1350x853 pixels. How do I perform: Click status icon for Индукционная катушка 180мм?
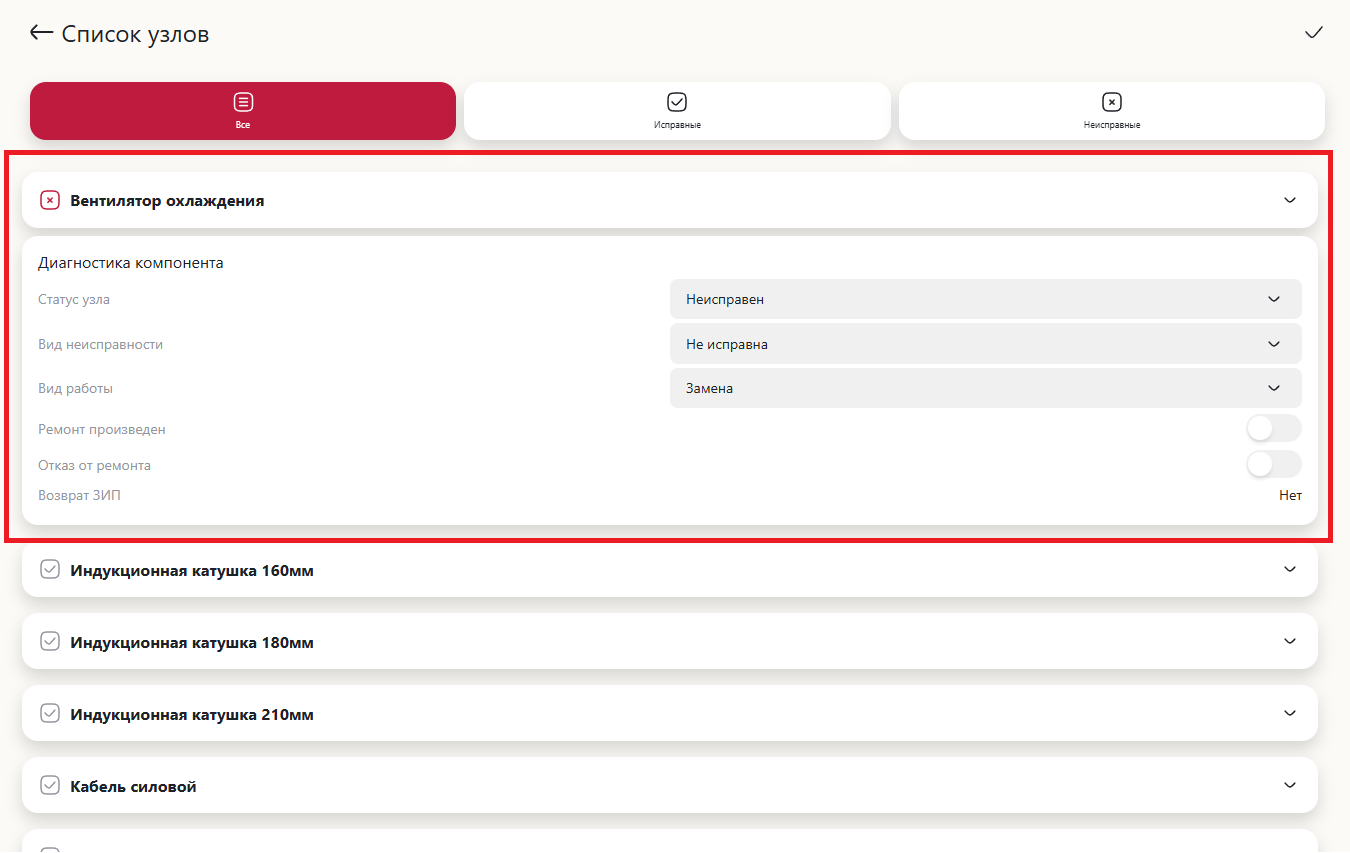tap(50, 642)
